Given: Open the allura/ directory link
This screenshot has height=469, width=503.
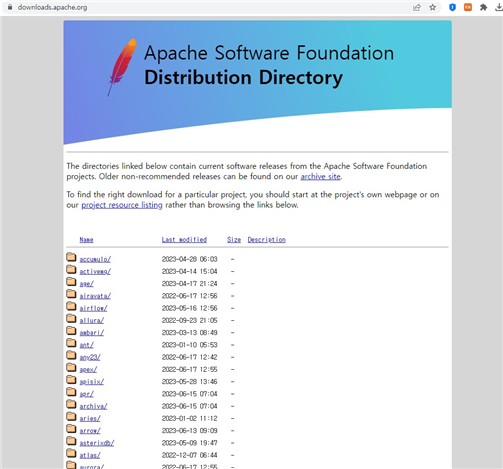Looking at the screenshot, I should (x=92, y=320).
